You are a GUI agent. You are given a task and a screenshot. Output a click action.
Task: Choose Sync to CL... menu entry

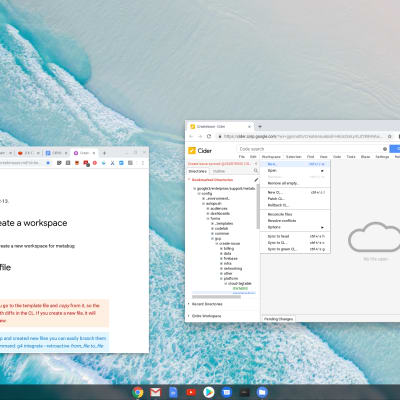[x=295, y=243]
